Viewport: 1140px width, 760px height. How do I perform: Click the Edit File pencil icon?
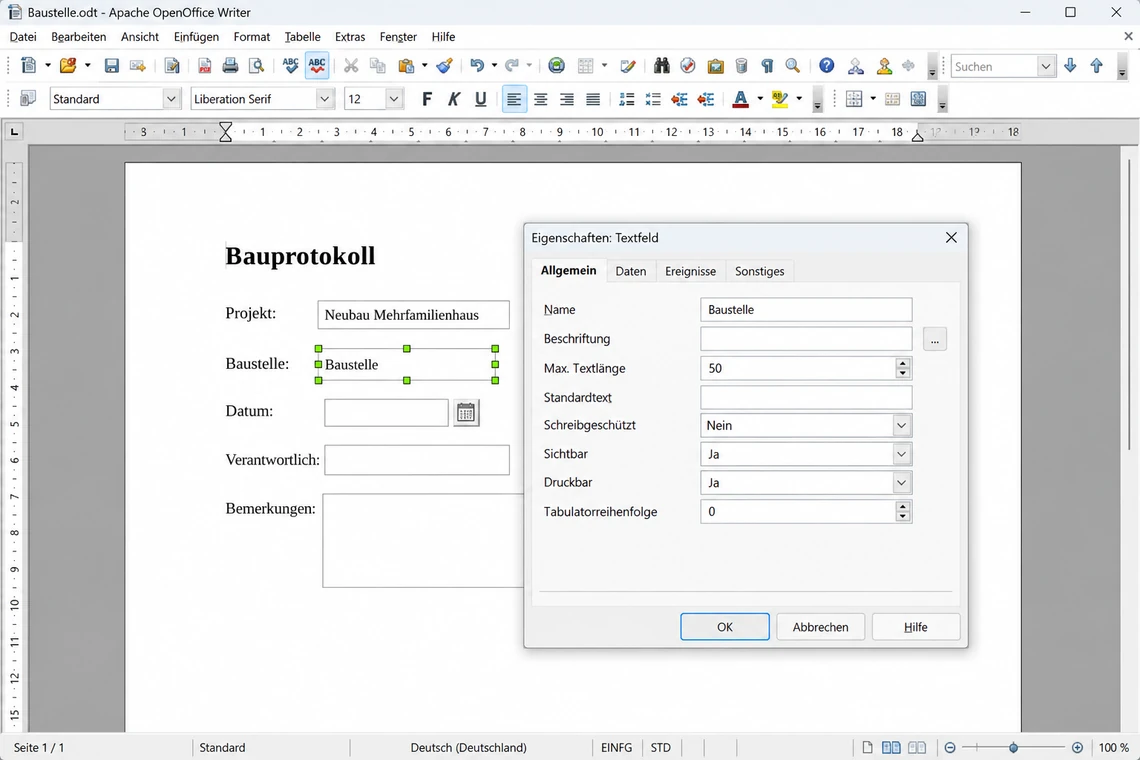click(172, 66)
